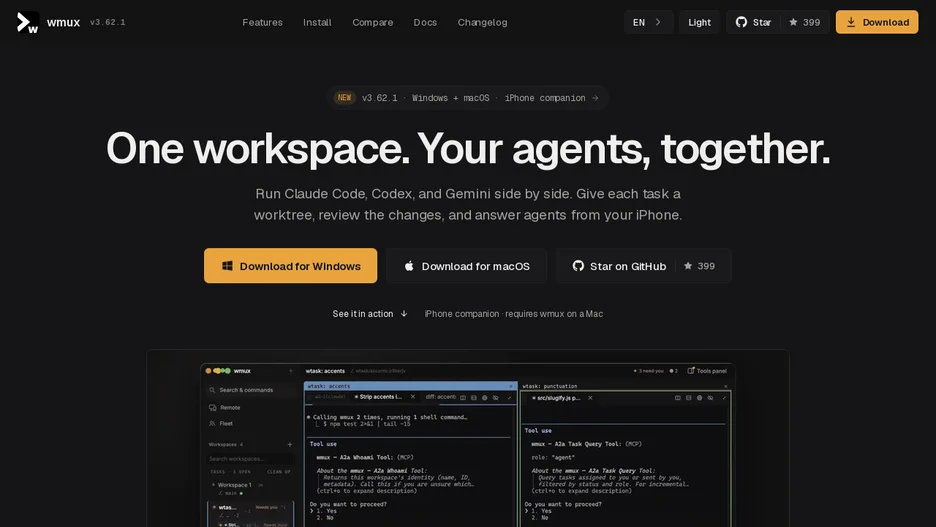936x527 pixels.
Task: Click the globe icon in punctuation pane toolbar
Action: pos(700,397)
